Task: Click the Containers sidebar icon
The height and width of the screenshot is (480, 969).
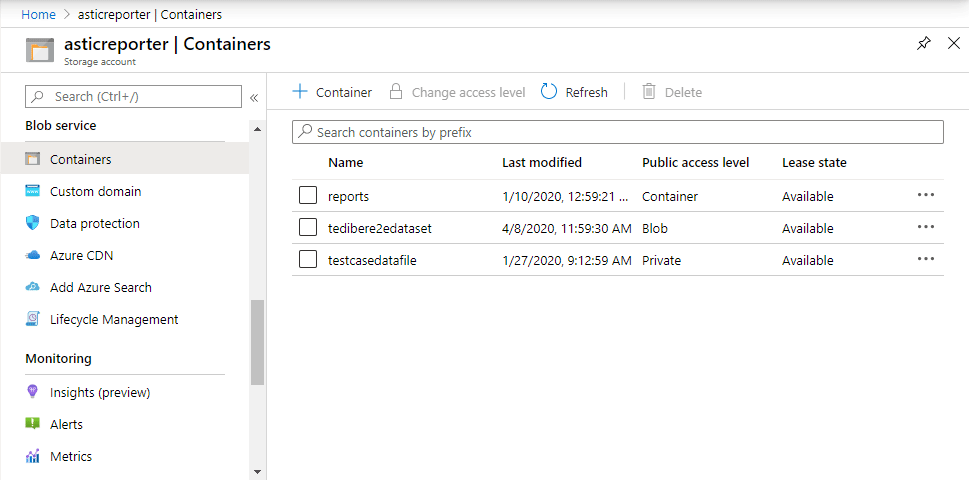Action: tap(33, 159)
